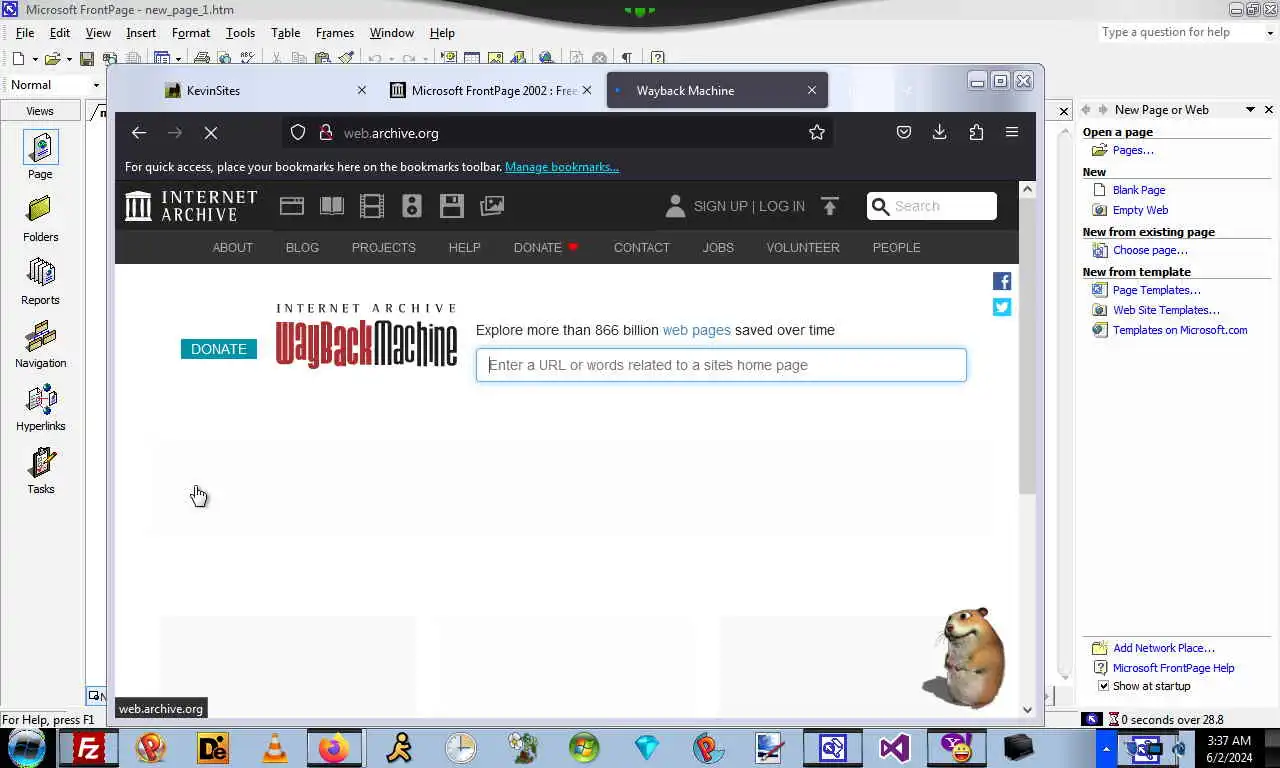Open the Open button dropdown arrow
This screenshot has width=1280, height=768.
[68, 59]
